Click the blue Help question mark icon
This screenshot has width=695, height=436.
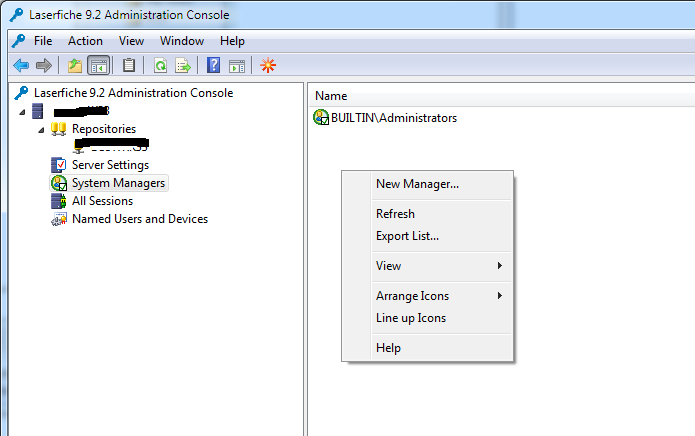tap(214, 65)
